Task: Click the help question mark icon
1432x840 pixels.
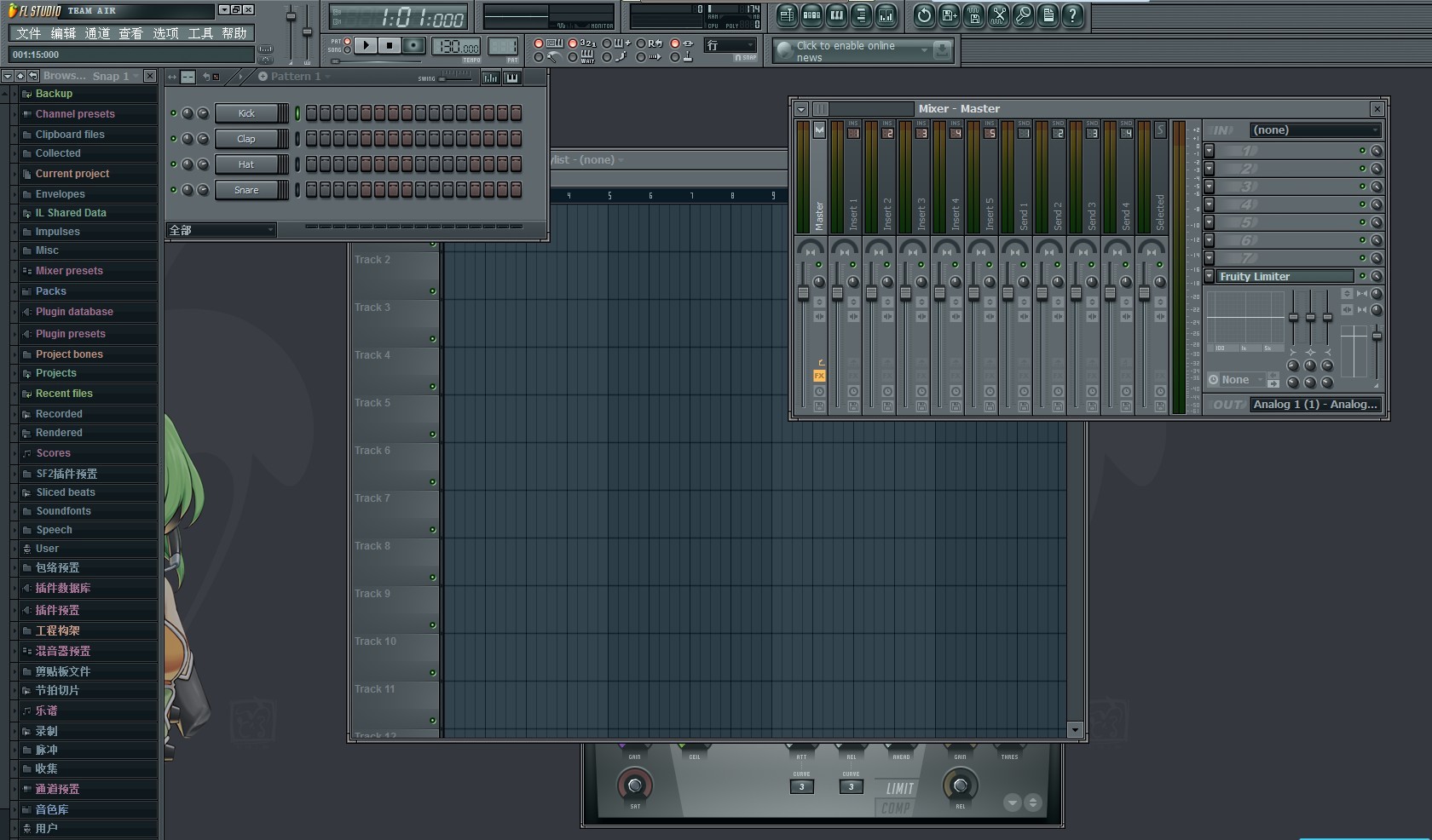Action: click(1073, 15)
